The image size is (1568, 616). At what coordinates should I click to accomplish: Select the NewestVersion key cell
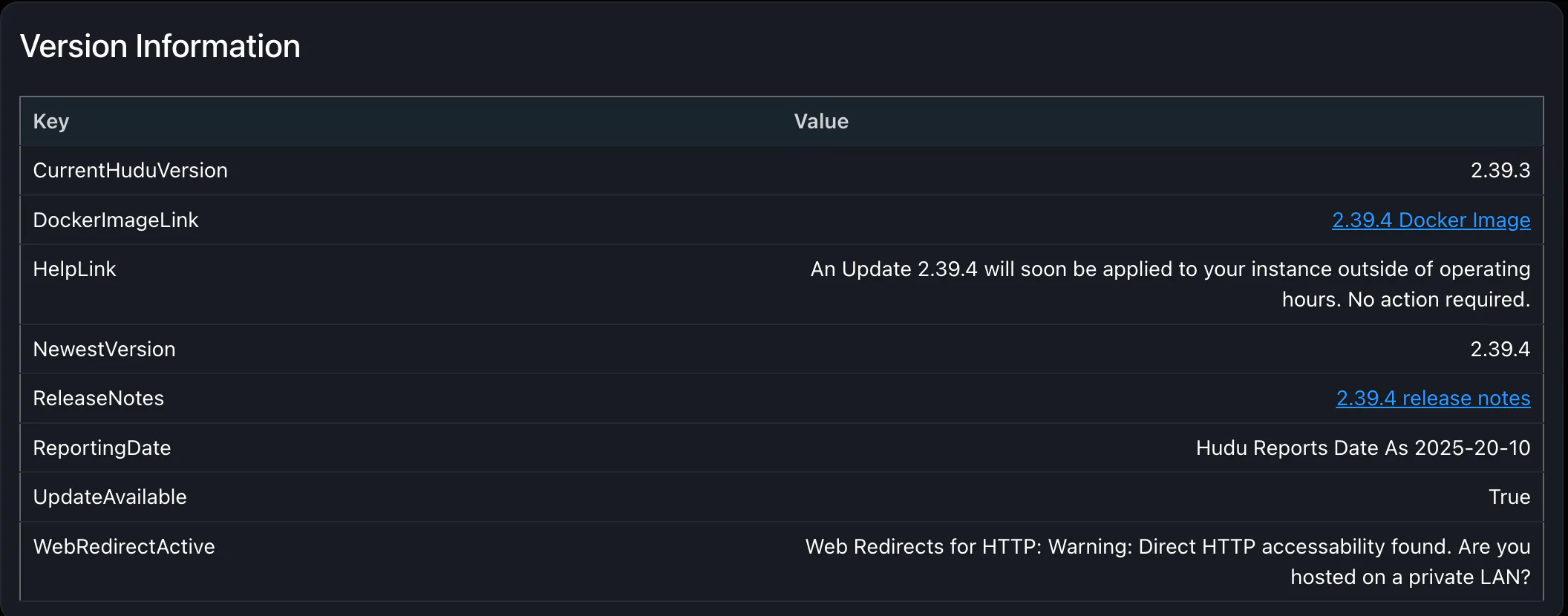(x=105, y=350)
